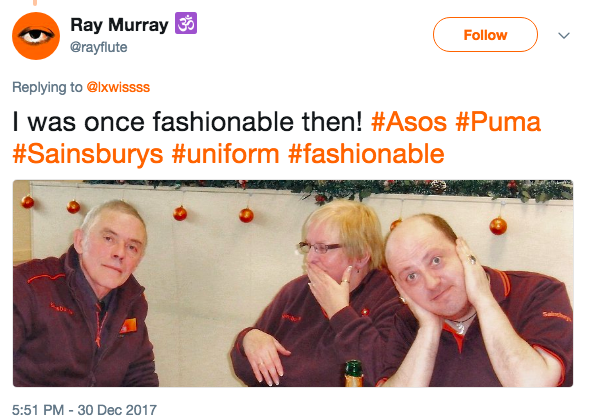The width and height of the screenshot is (601, 420).
Task: Select the #Puma hashtag
Action: click(498, 122)
